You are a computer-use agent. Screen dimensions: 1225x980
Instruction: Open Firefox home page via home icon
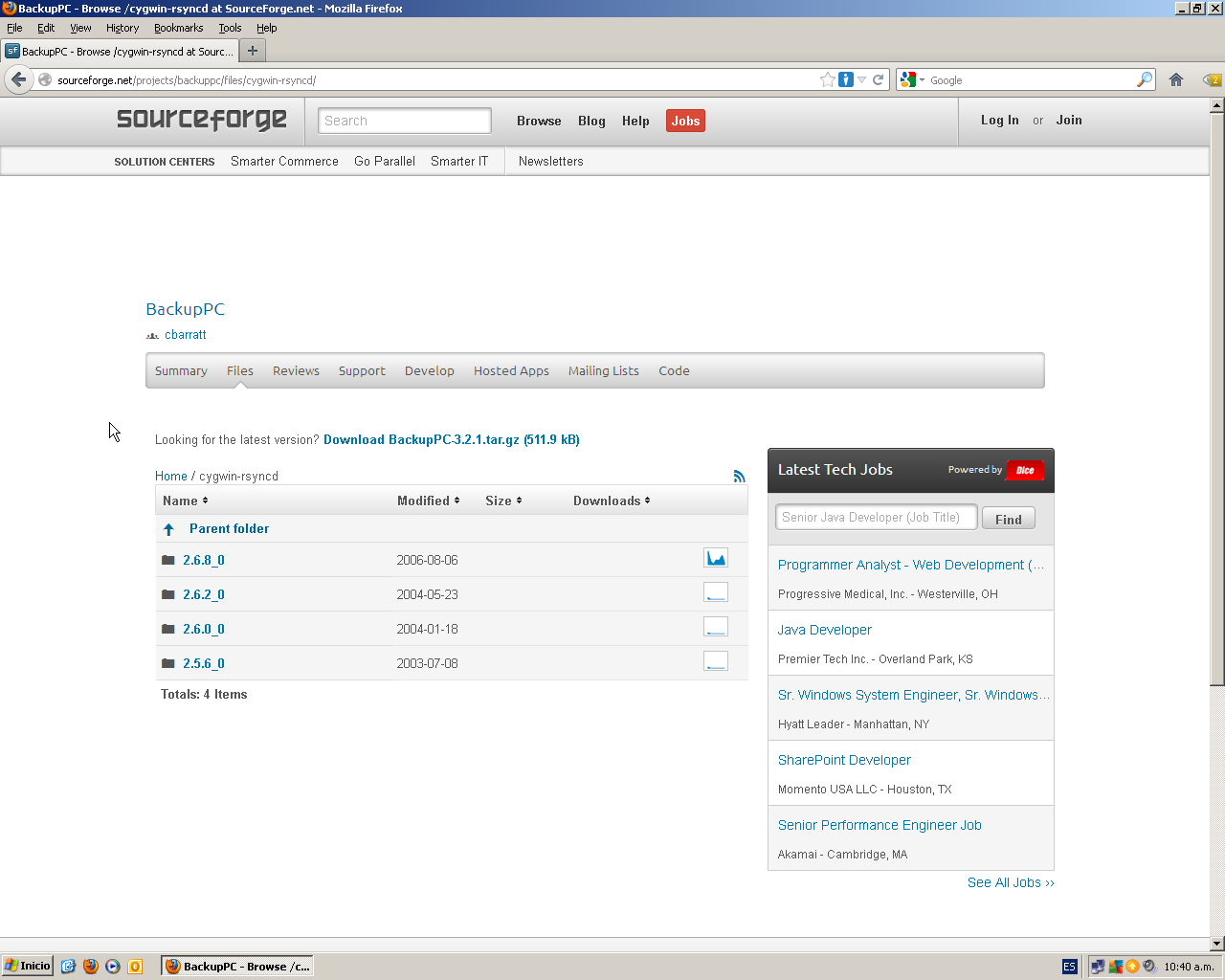click(1175, 80)
